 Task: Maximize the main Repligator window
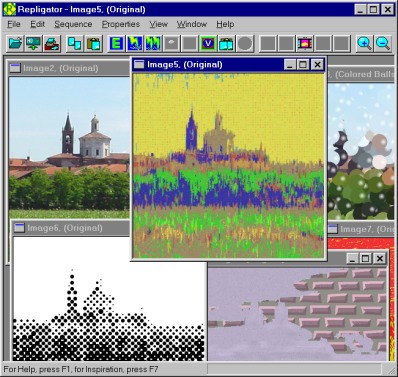374,9
